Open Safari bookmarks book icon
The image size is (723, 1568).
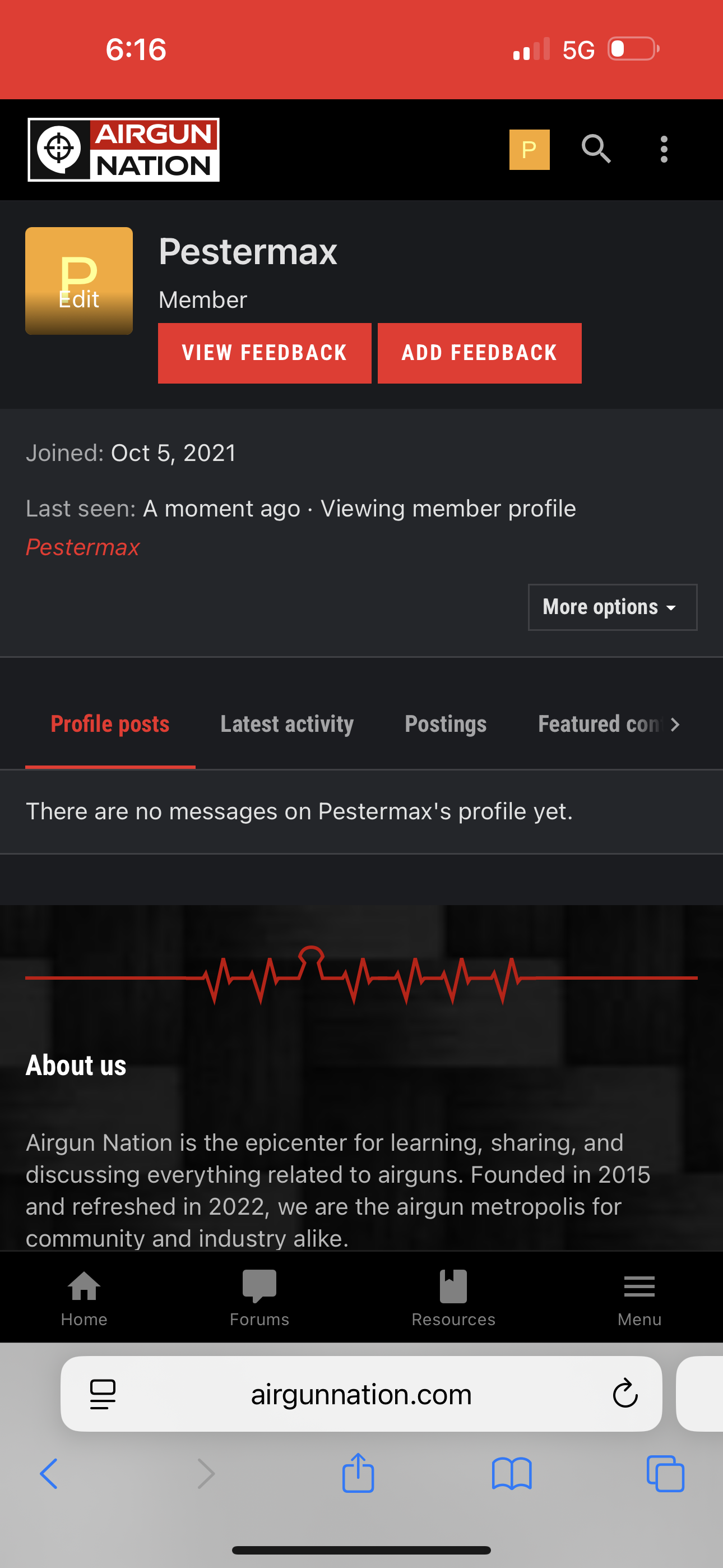tap(512, 1474)
